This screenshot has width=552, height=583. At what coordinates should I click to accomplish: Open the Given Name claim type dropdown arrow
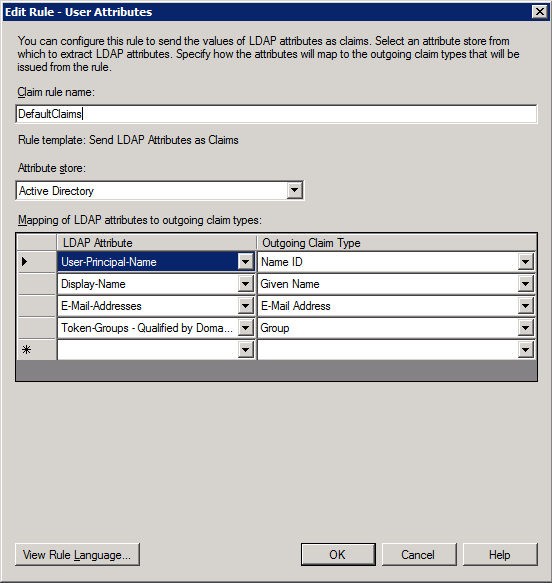click(526, 284)
